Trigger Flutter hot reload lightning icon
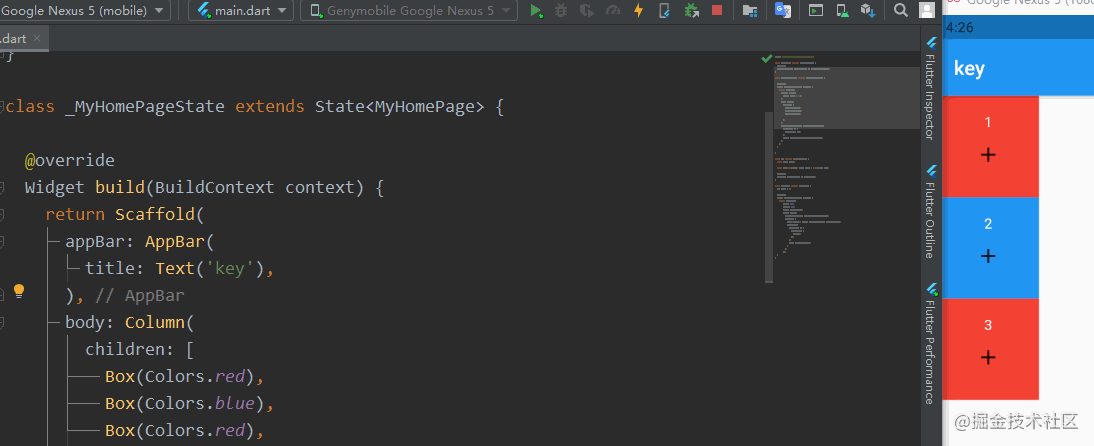Screen dimensions: 1094x446 point(638,10)
